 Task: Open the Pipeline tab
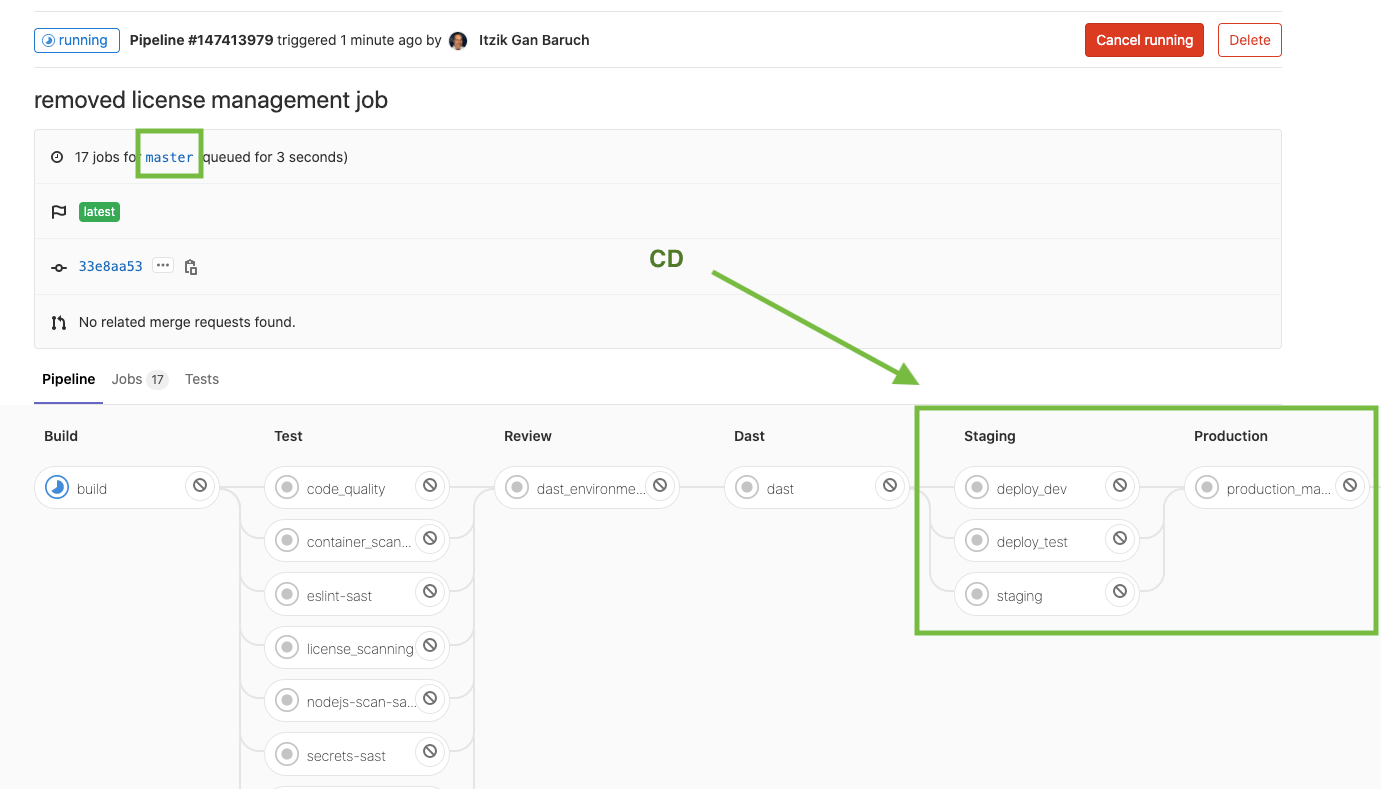coord(68,379)
